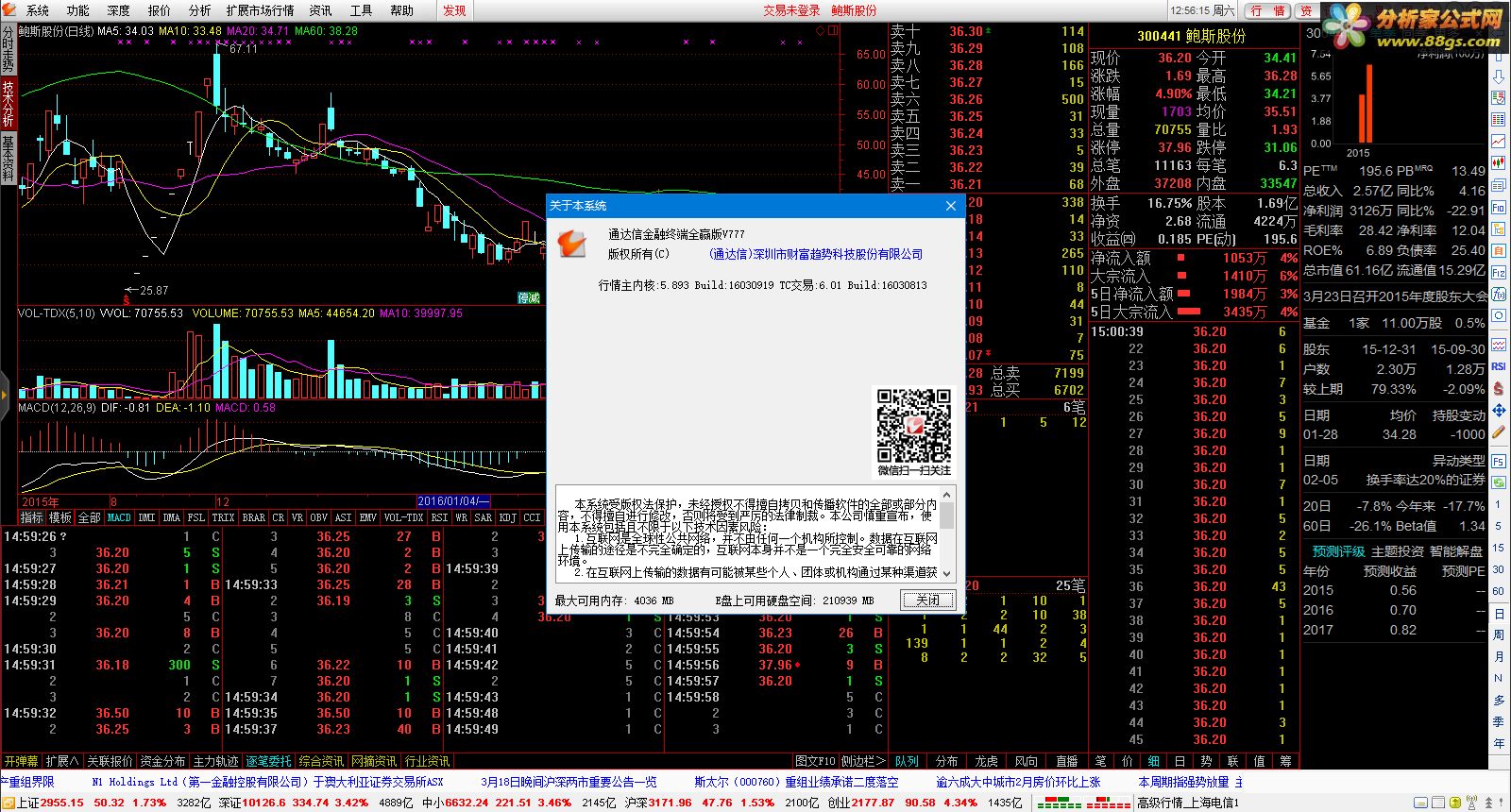Click the 图文F10 button
Screen dimensions: 1511x812
click(816, 761)
